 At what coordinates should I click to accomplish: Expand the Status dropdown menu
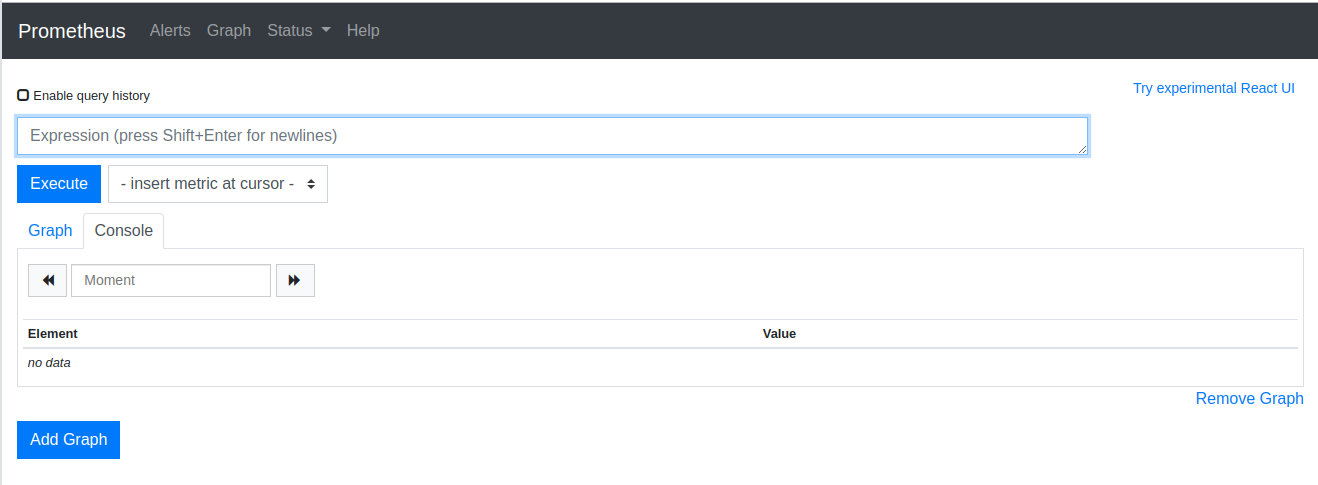298,30
